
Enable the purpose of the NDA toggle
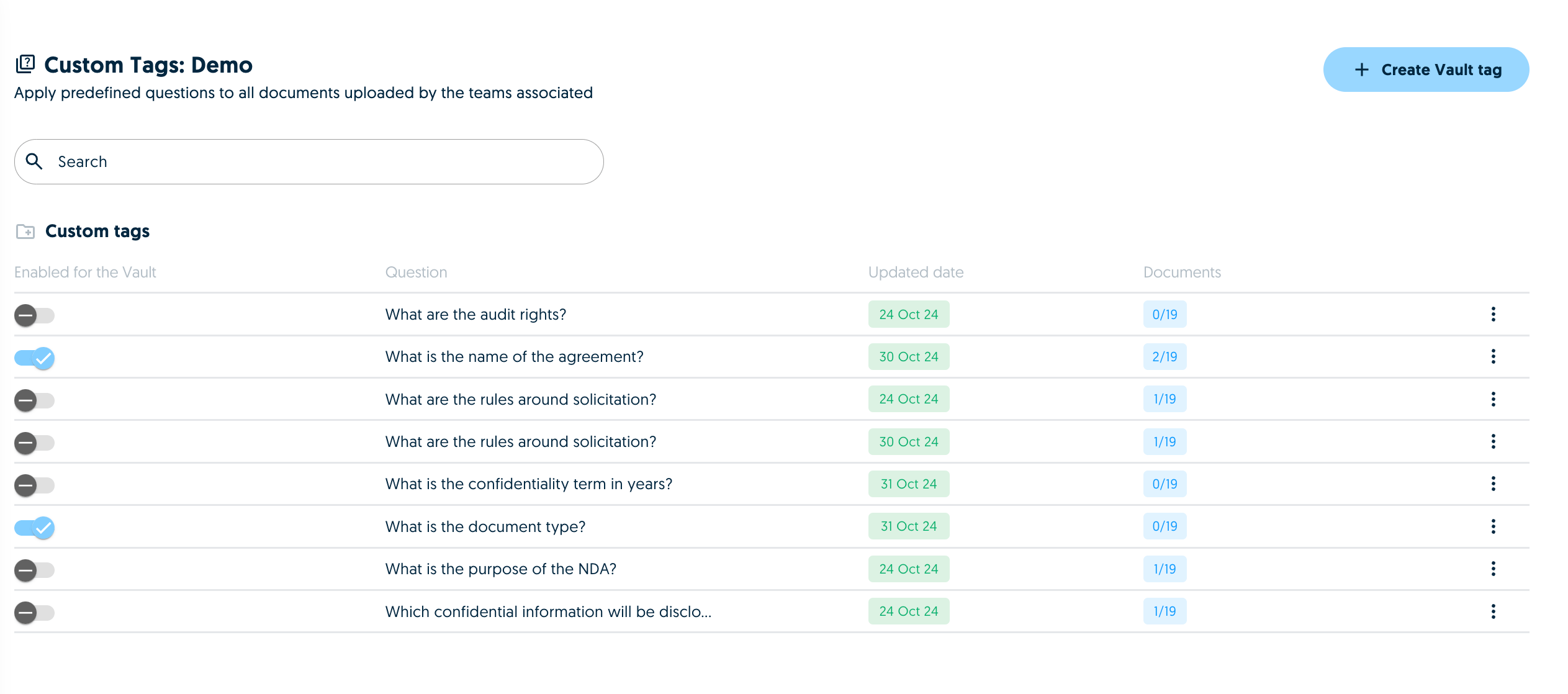tap(34, 570)
